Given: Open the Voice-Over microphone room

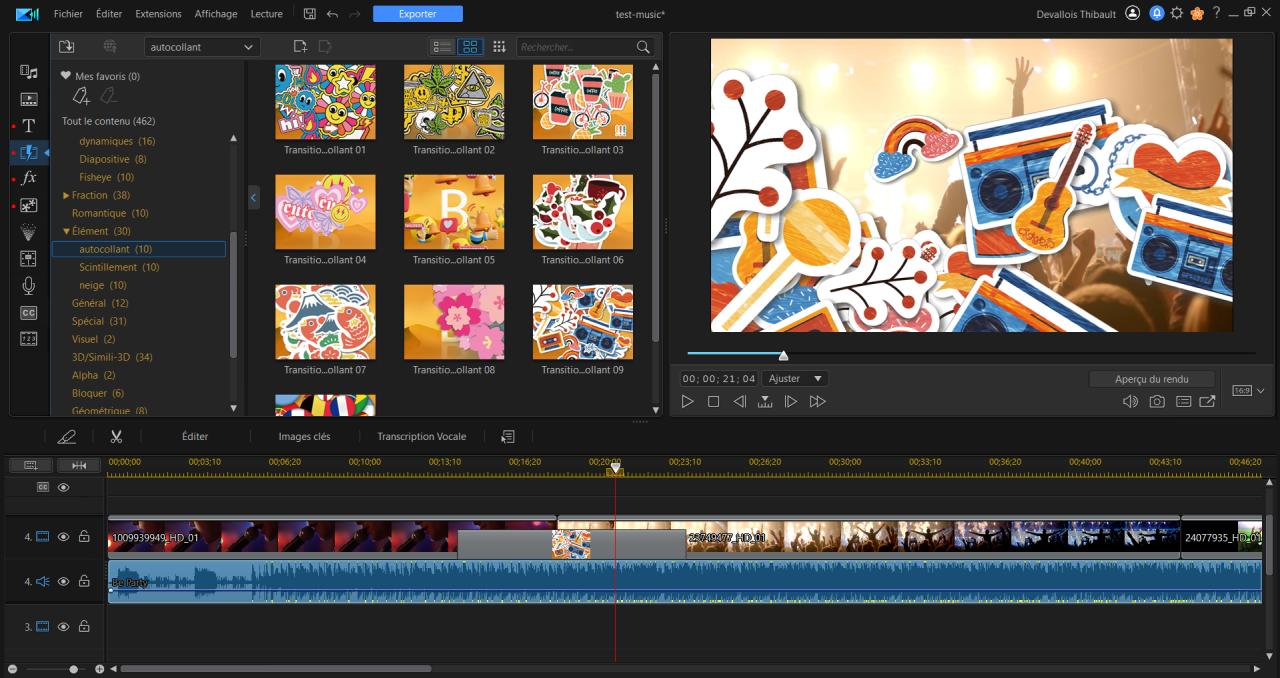Looking at the screenshot, I should [x=29, y=286].
